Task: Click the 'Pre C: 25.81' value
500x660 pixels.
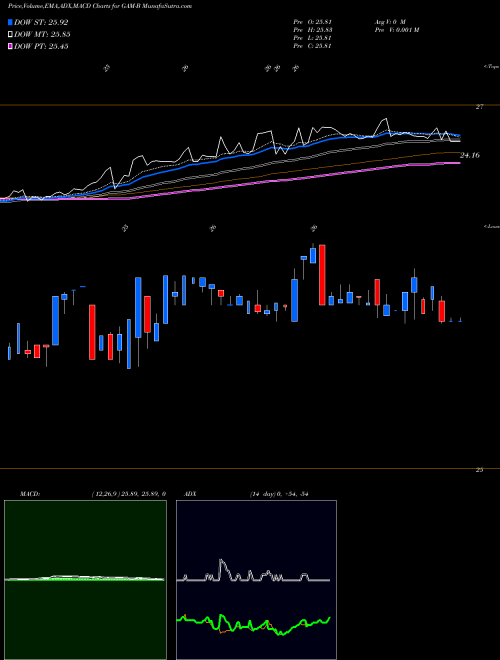Action: (312, 46)
